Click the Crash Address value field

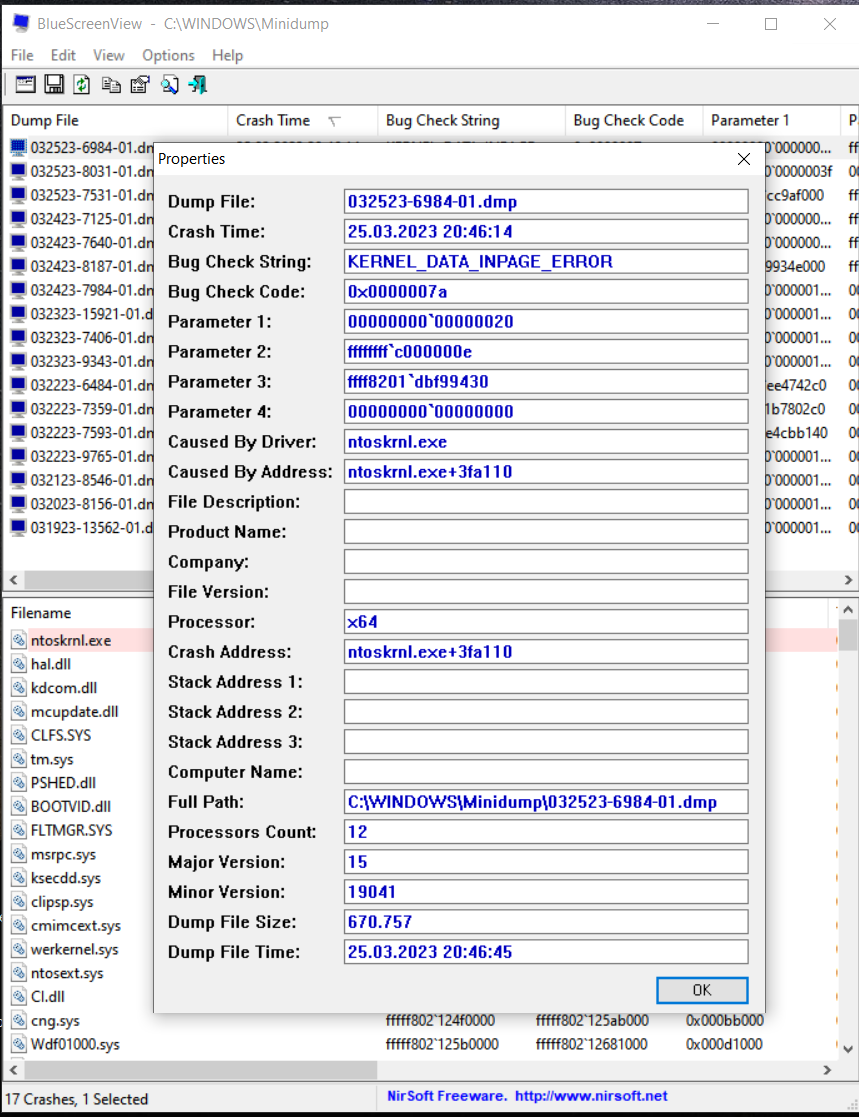click(x=546, y=652)
